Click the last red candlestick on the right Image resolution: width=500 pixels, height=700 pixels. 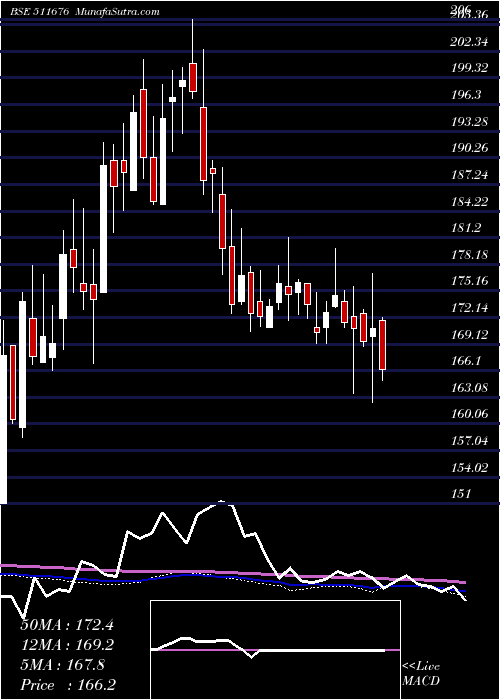pyautogui.click(x=383, y=345)
